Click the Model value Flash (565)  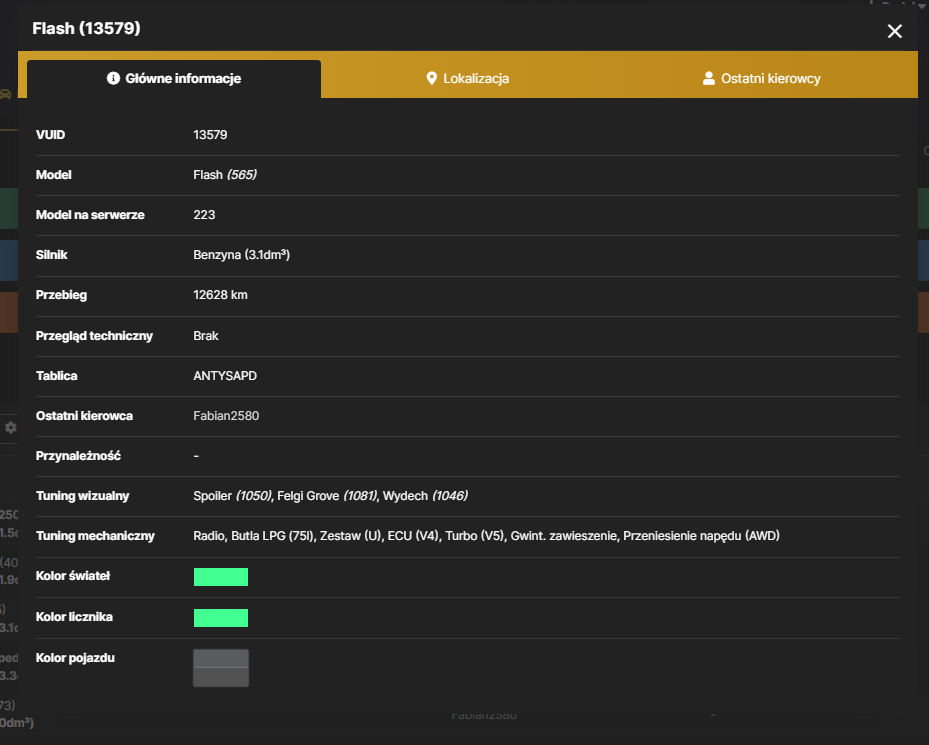225,175
